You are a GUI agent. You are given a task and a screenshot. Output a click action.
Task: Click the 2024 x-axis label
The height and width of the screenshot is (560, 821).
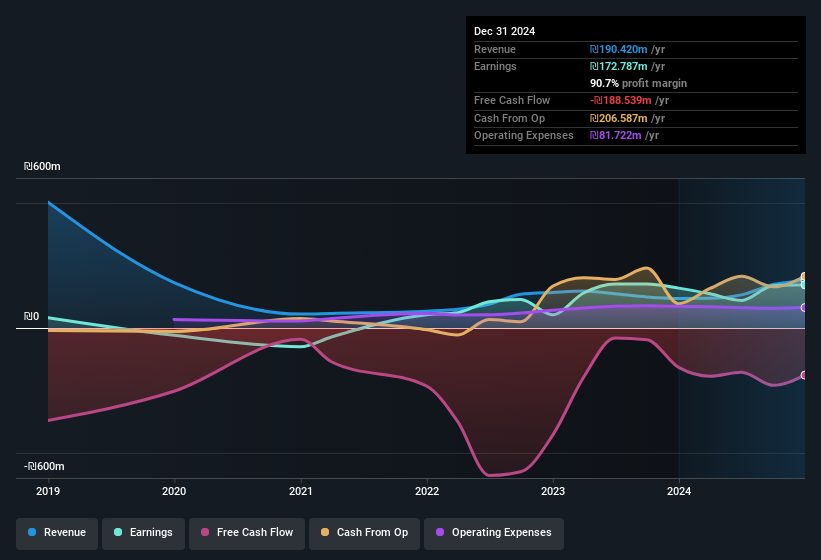coord(679,491)
